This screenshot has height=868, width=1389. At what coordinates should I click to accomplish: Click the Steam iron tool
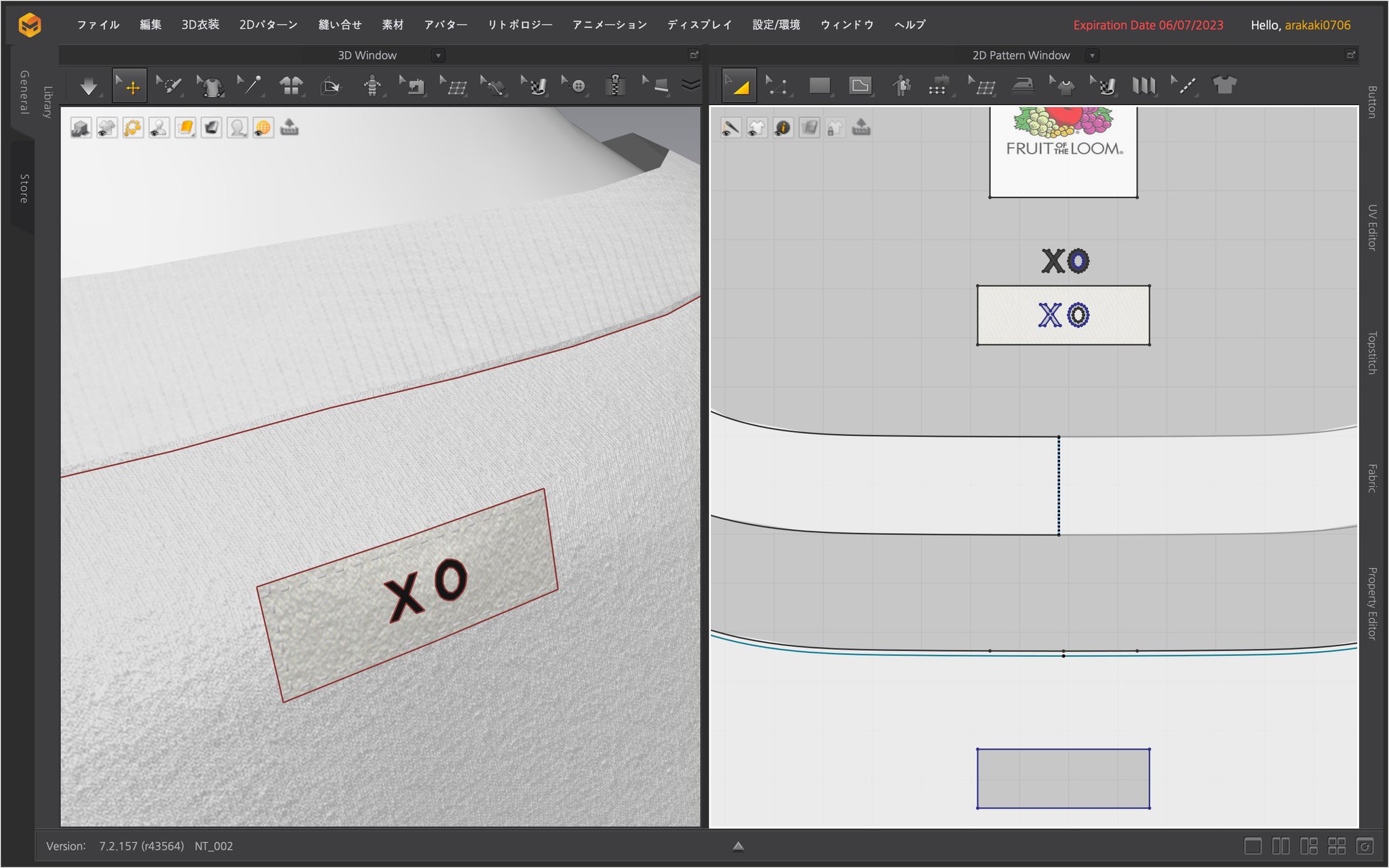(1022, 85)
